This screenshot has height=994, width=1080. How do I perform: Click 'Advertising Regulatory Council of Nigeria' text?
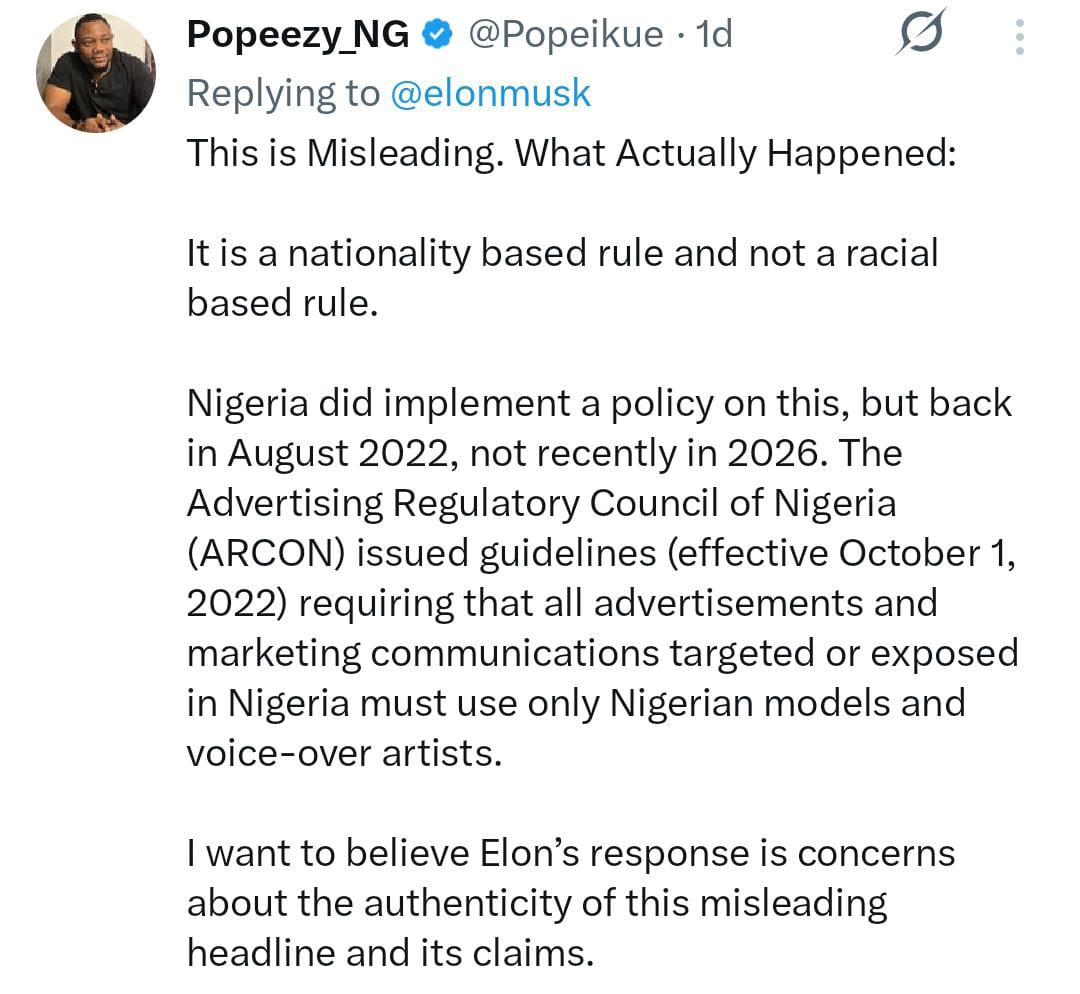click(x=540, y=503)
